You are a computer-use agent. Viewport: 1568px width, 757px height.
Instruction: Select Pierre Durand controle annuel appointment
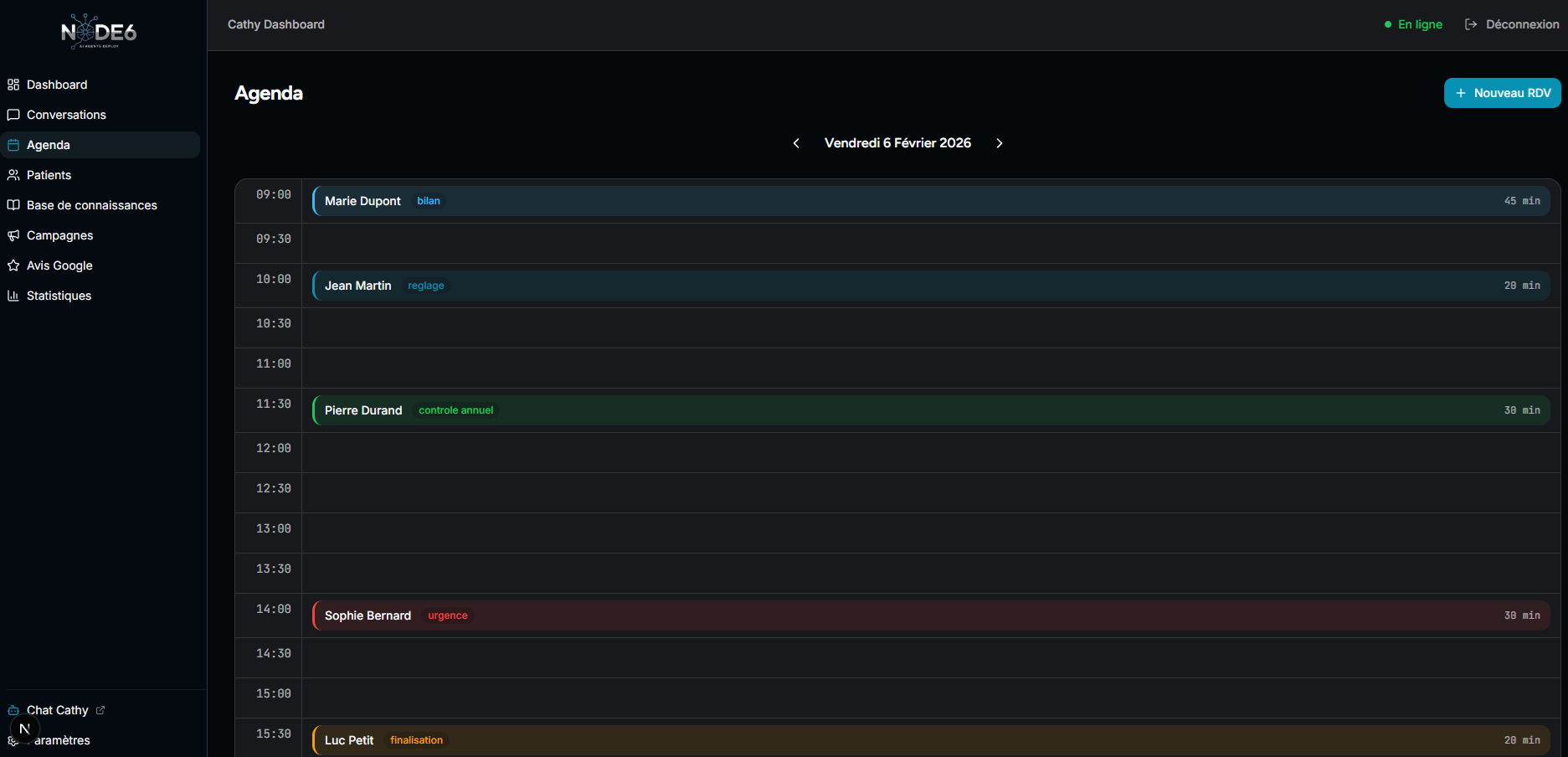click(x=930, y=410)
